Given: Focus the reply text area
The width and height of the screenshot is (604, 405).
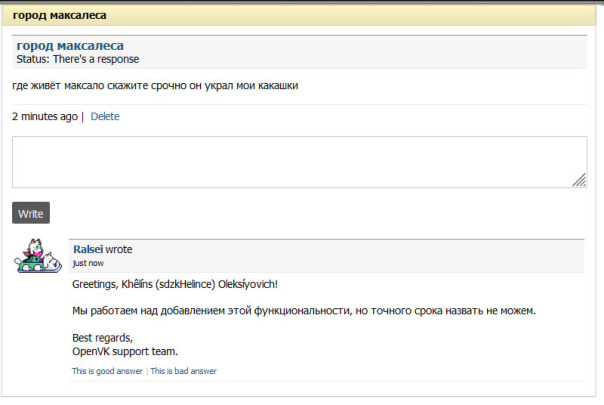Looking at the screenshot, I should click(x=298, y=161).
